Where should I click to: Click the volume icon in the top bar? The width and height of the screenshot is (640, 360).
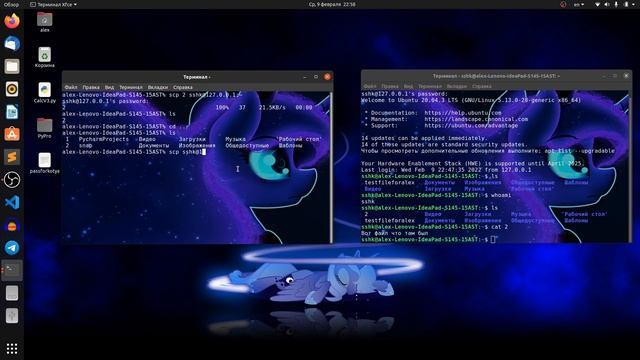607,4
